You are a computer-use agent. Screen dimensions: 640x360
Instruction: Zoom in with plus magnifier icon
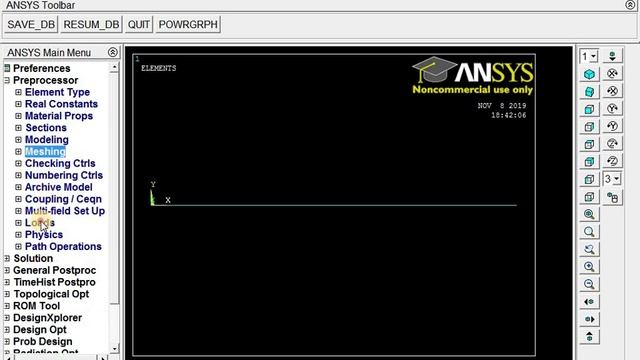pyautogui.click(x=589, y=267)
